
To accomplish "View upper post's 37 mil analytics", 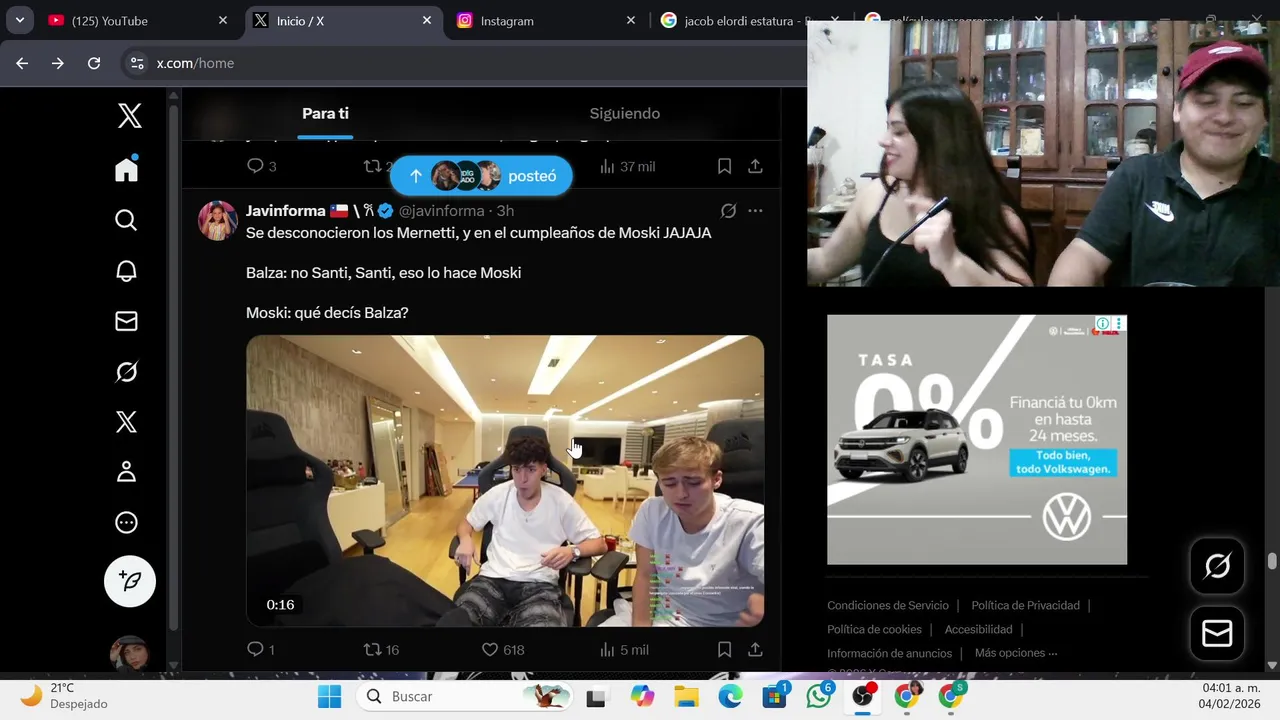I will [627, 166].
